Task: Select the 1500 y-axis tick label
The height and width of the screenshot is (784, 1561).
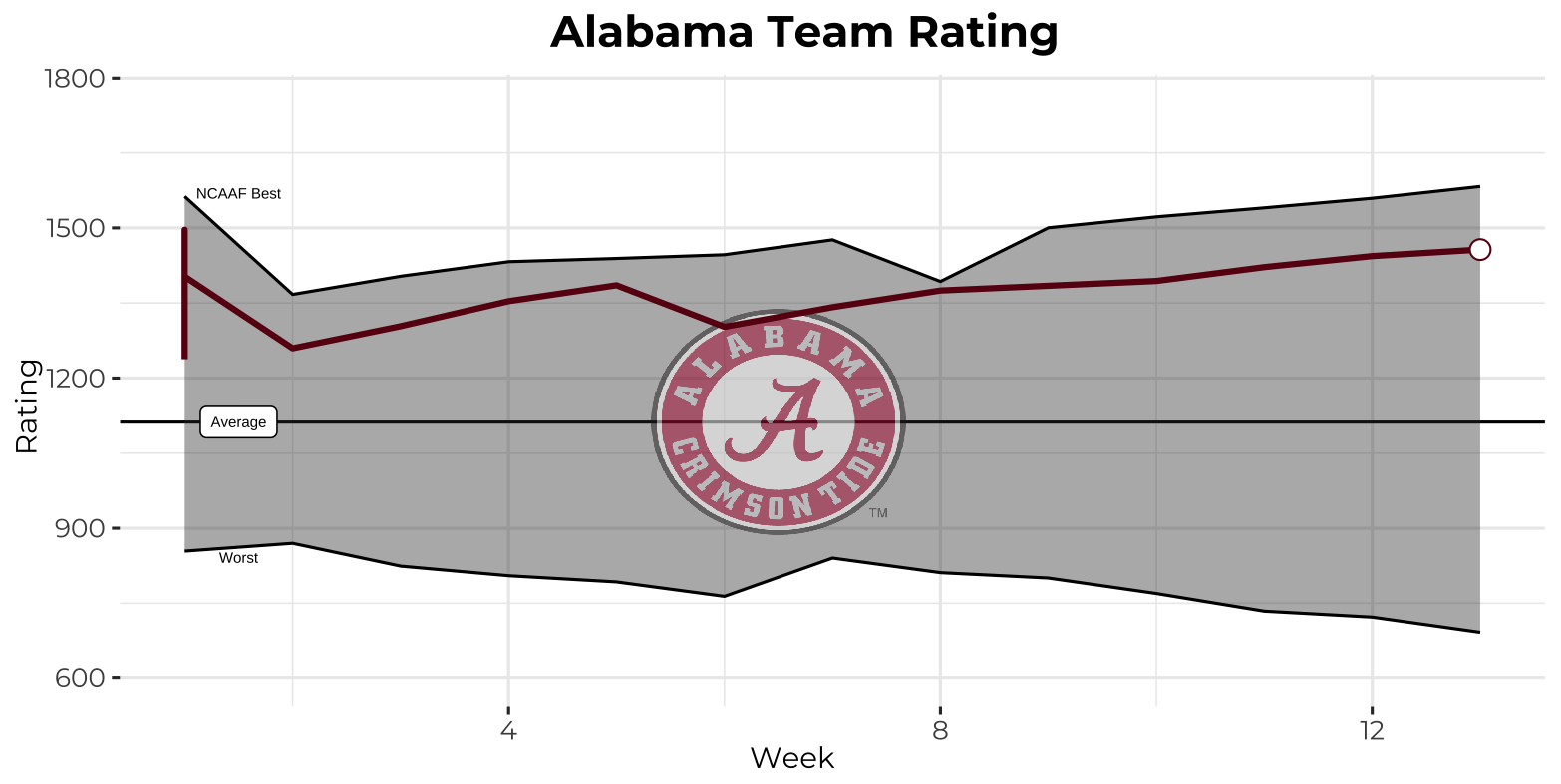Action: 76,228
